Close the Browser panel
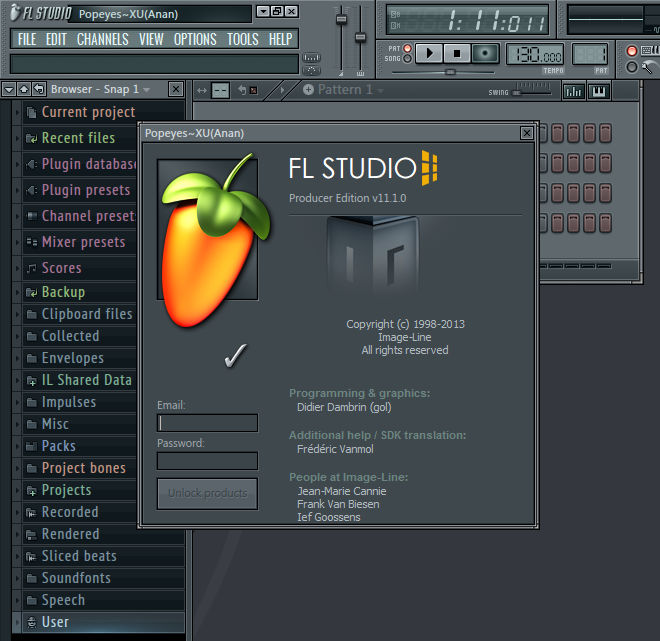Viewport: 660px width, 641px height. (176, 89)
